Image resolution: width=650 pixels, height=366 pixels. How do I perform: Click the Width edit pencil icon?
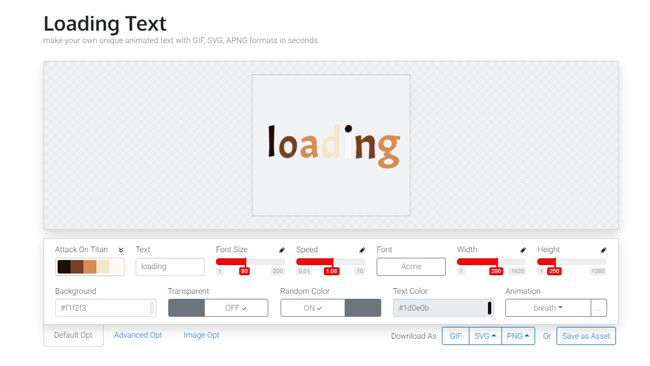click(523, 250)
